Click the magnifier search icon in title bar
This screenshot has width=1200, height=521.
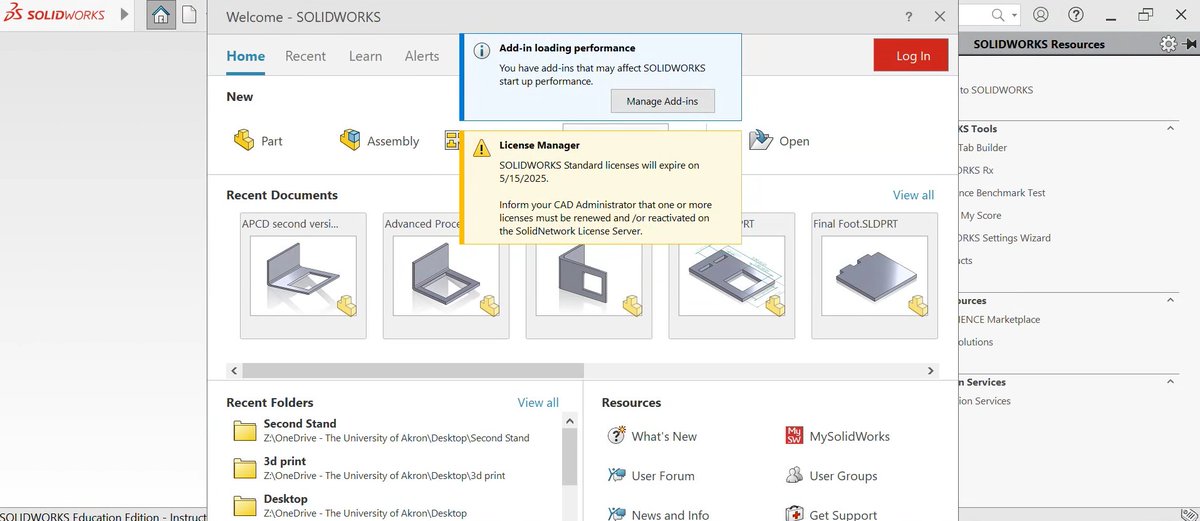tap(998, 15)
